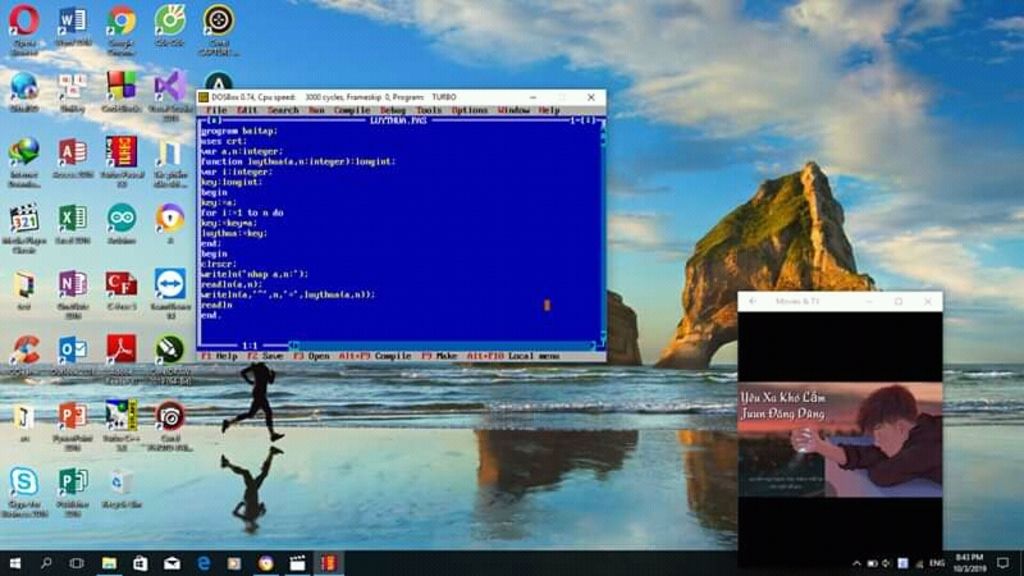Click Alt+F9 Compile in the status line

click(375, 357)
